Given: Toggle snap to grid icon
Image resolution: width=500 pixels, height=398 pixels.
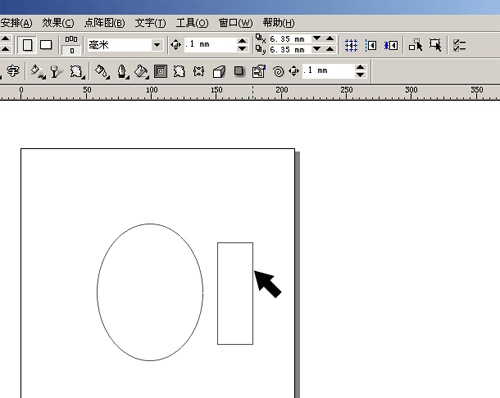Looking at the screenshot, I should (x=351, y=45).
